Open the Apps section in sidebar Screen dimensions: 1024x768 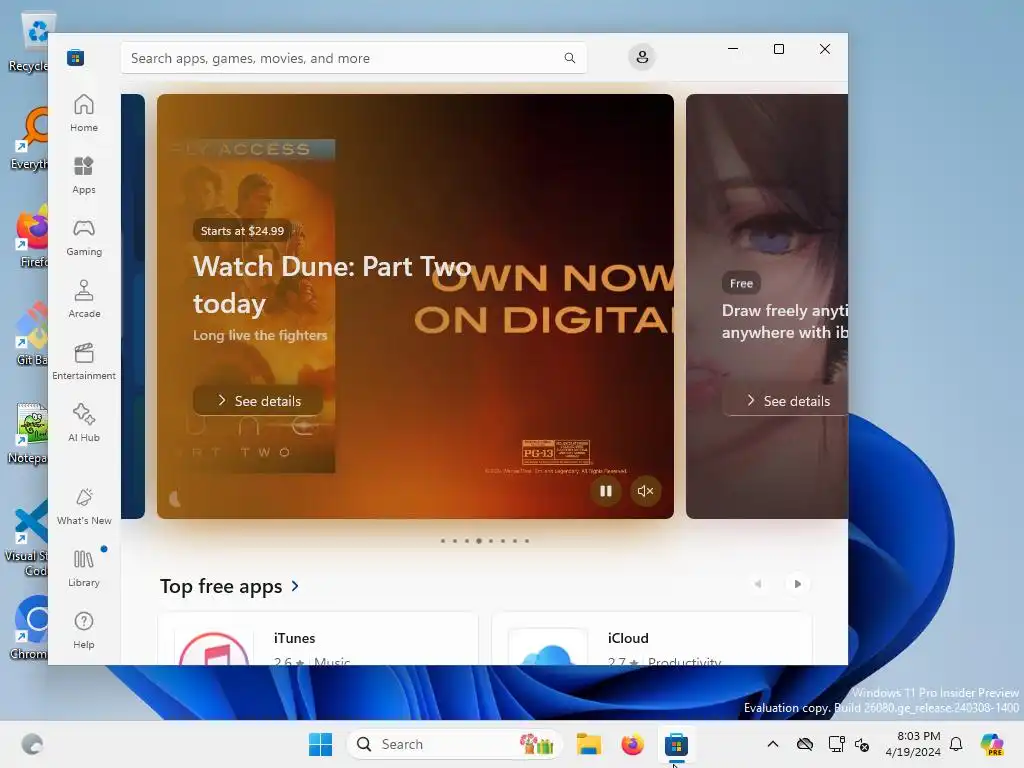[84, 176]
